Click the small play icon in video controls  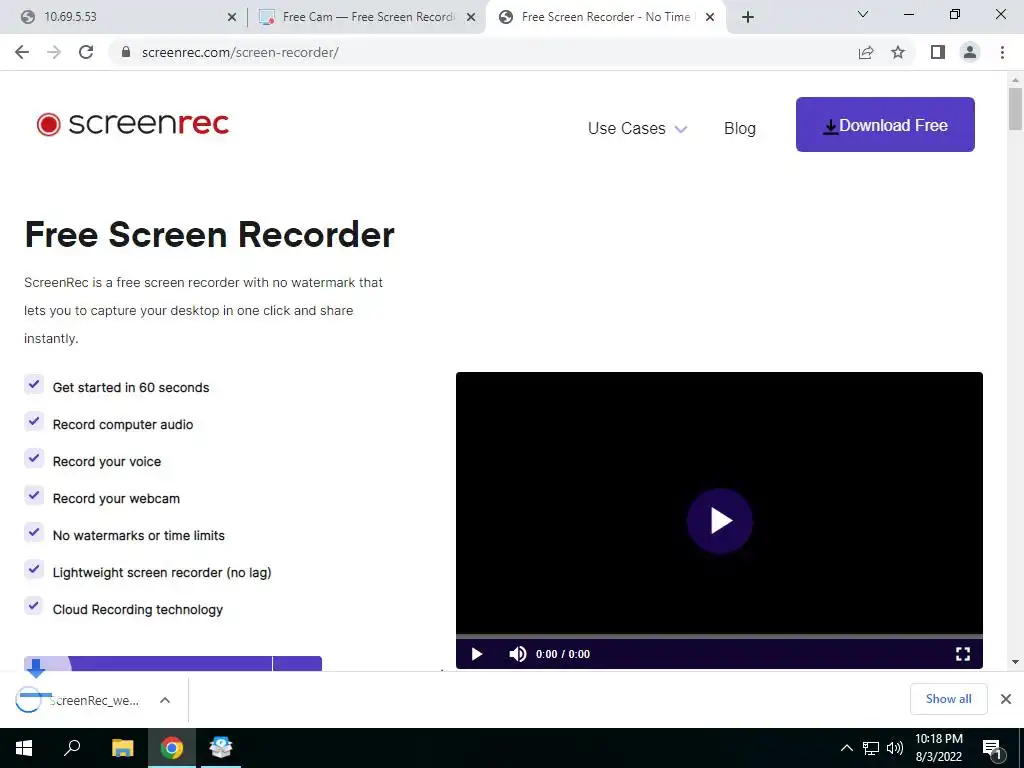477,654
